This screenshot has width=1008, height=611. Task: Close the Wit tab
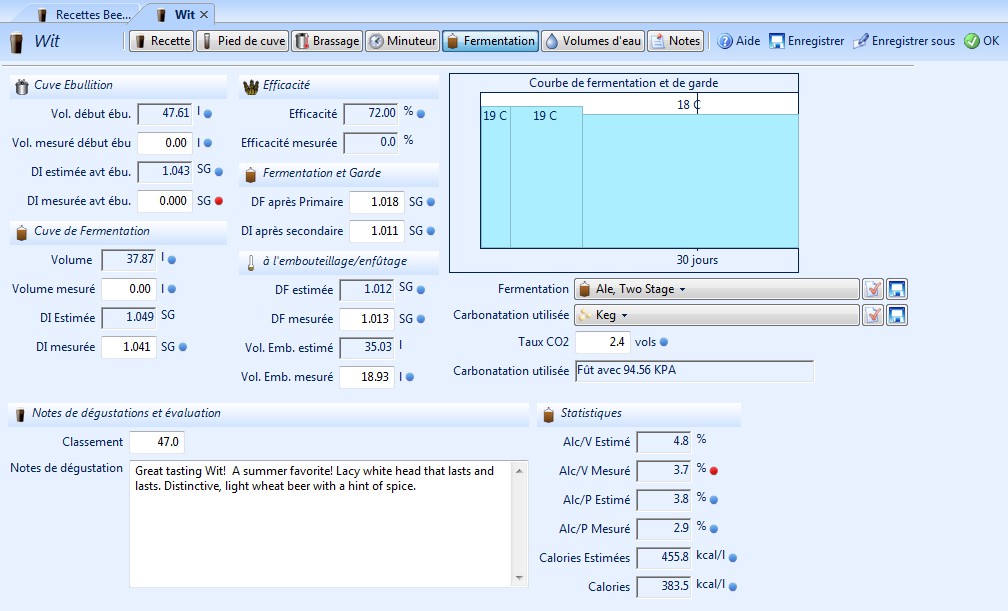coord(205,15)
